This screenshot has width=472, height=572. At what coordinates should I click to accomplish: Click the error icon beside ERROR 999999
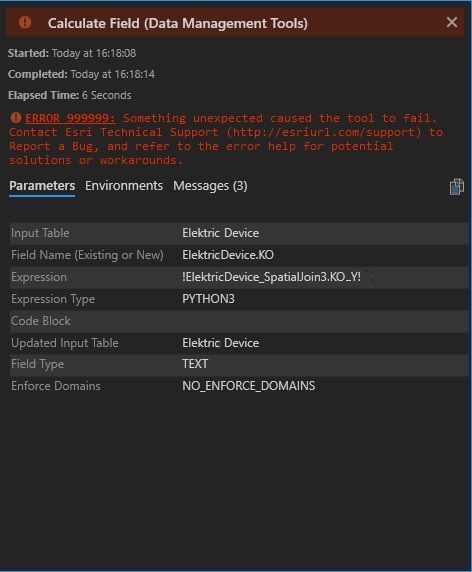(15, 117)
